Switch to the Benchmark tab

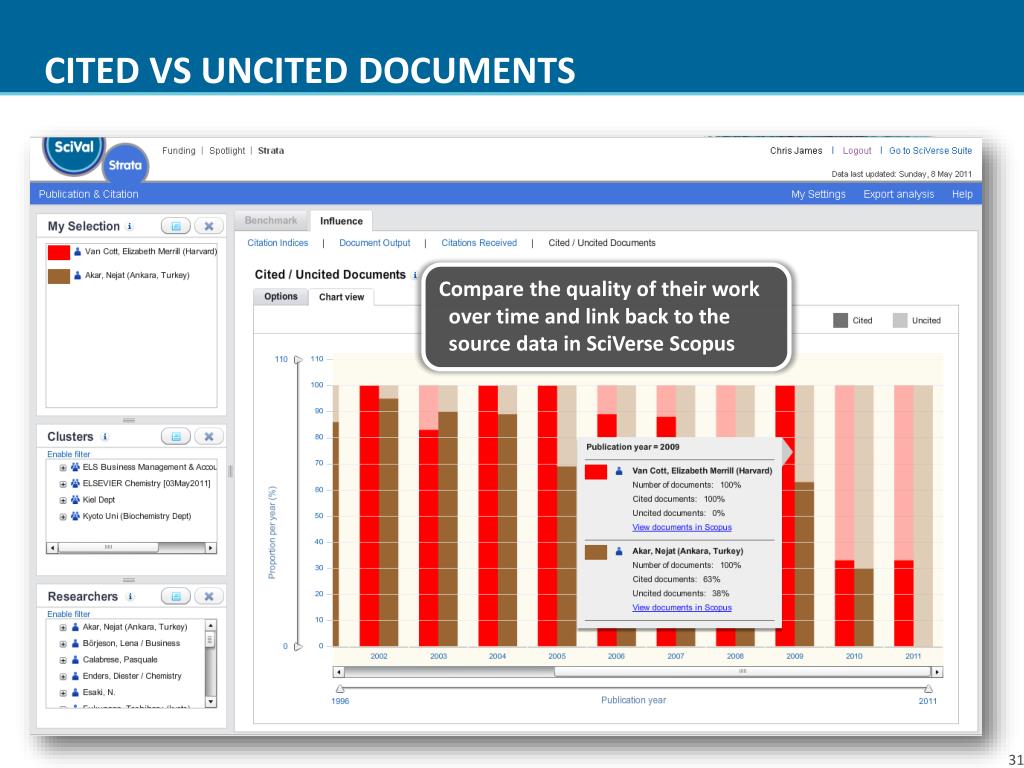click(x=271, y=221)
